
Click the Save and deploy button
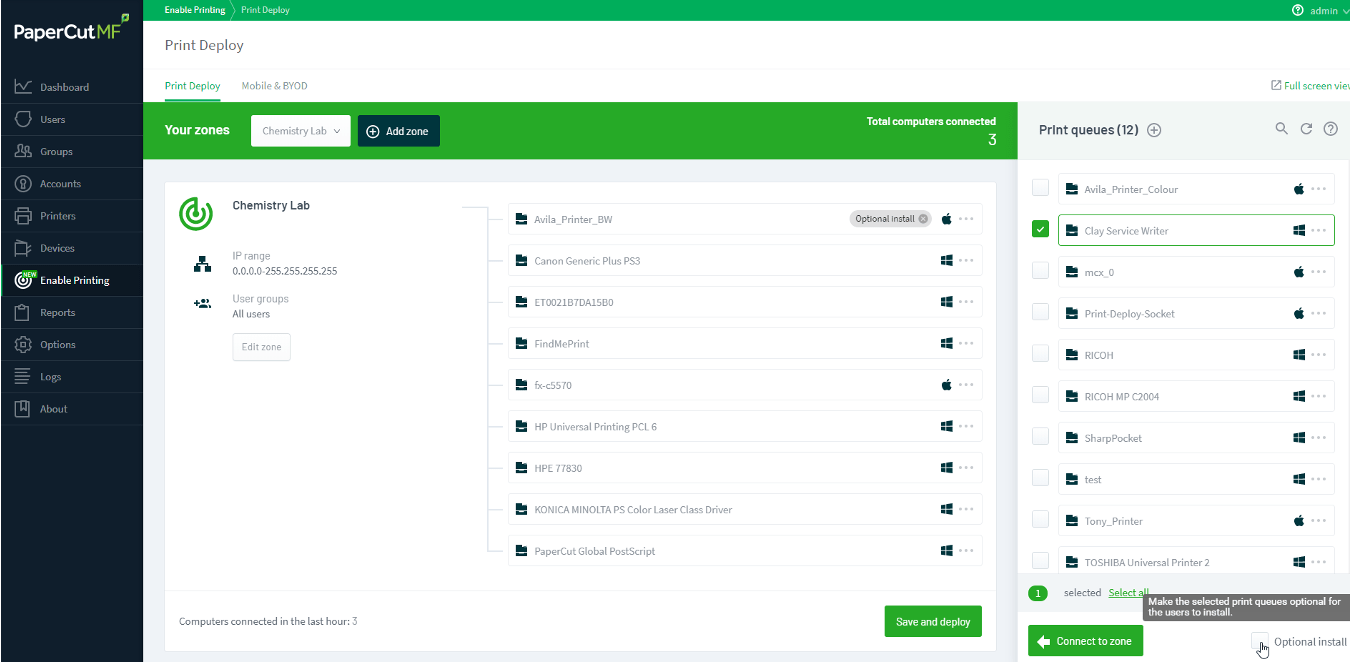(x=932, y=622)
